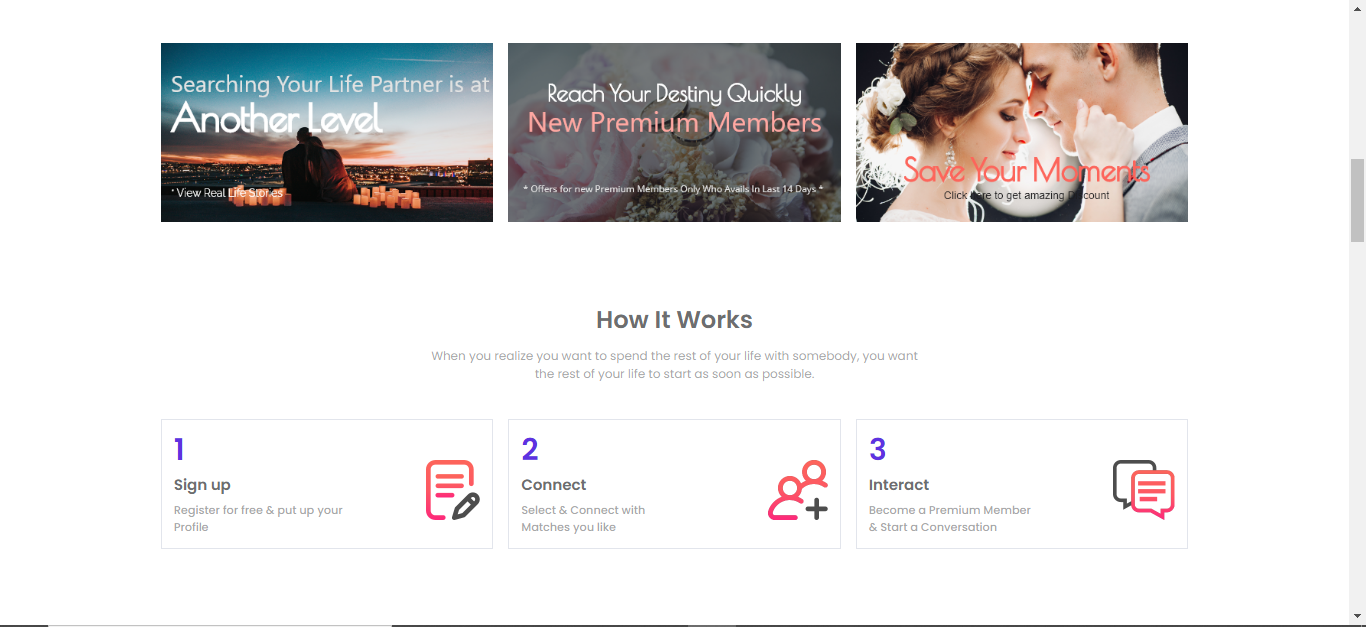Click the vertical scrollbar thumb
The height and width of the screenshot is (627, 1366).
[1357, 200]
